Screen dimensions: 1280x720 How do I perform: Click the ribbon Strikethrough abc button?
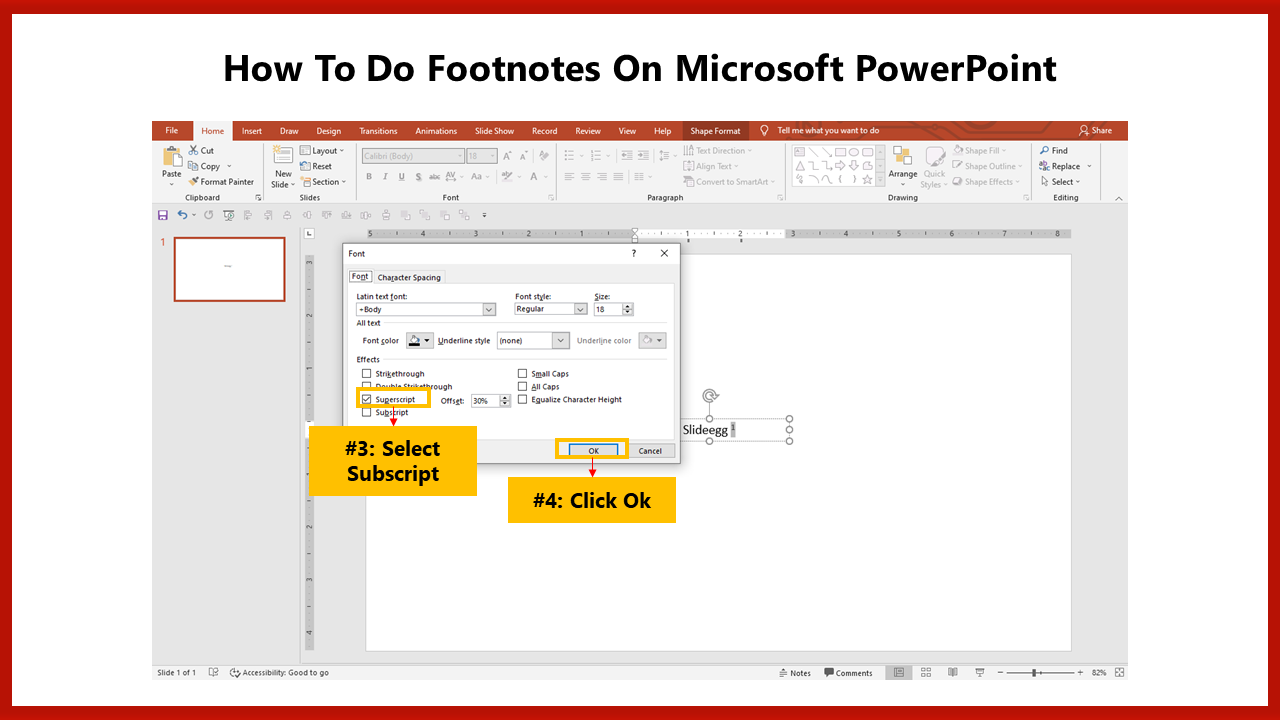pyautogui.click(x=434, y=177)
